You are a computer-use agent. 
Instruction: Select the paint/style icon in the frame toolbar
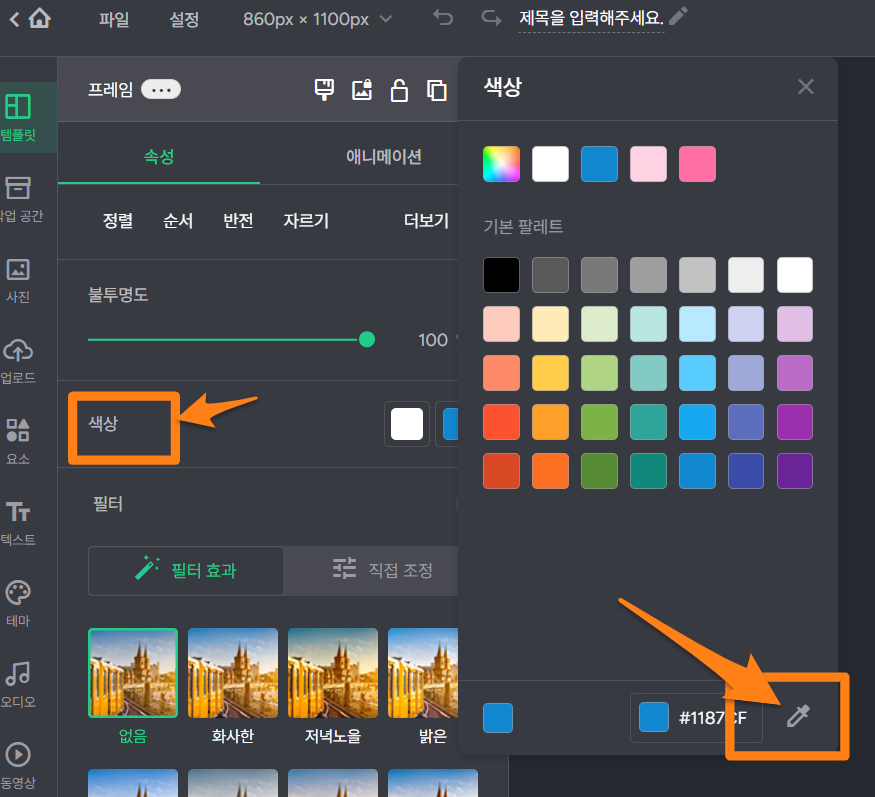coord(324,89)
